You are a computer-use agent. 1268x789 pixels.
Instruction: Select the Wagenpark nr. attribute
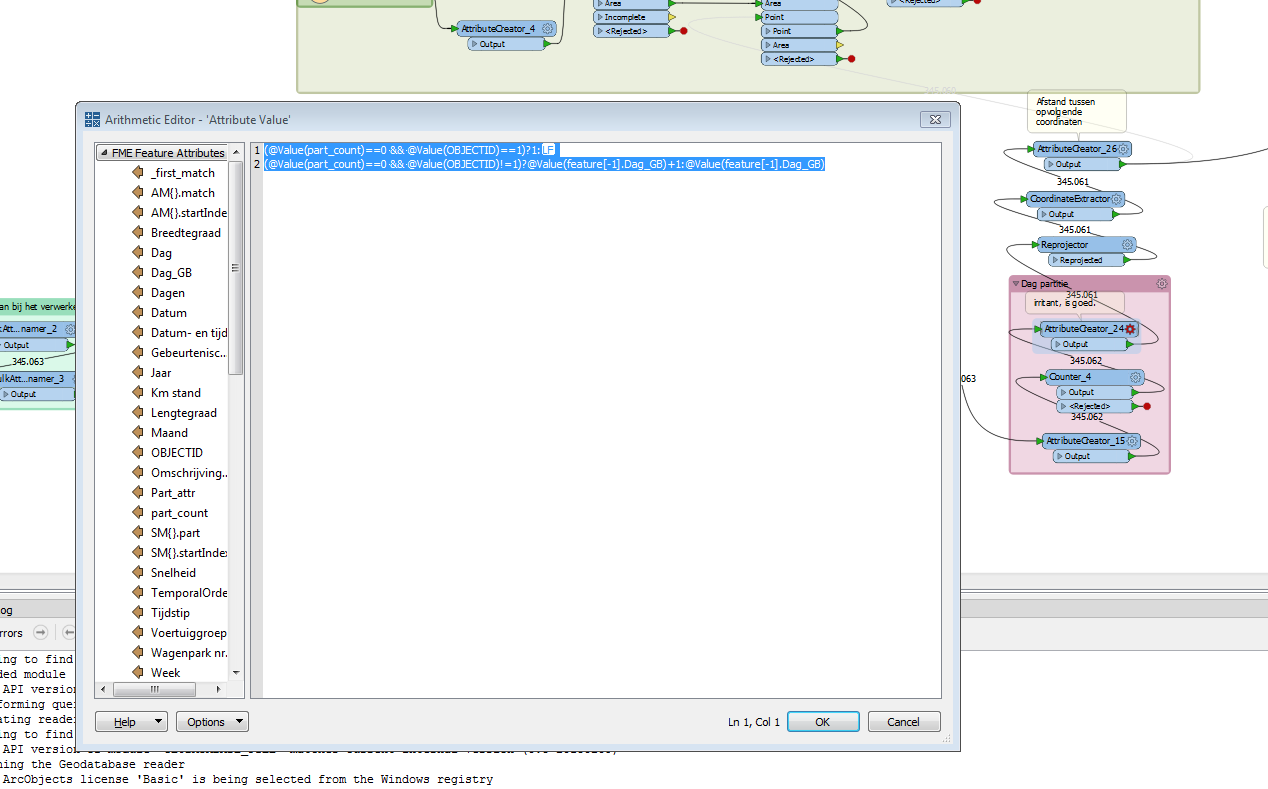pos(188,653)
